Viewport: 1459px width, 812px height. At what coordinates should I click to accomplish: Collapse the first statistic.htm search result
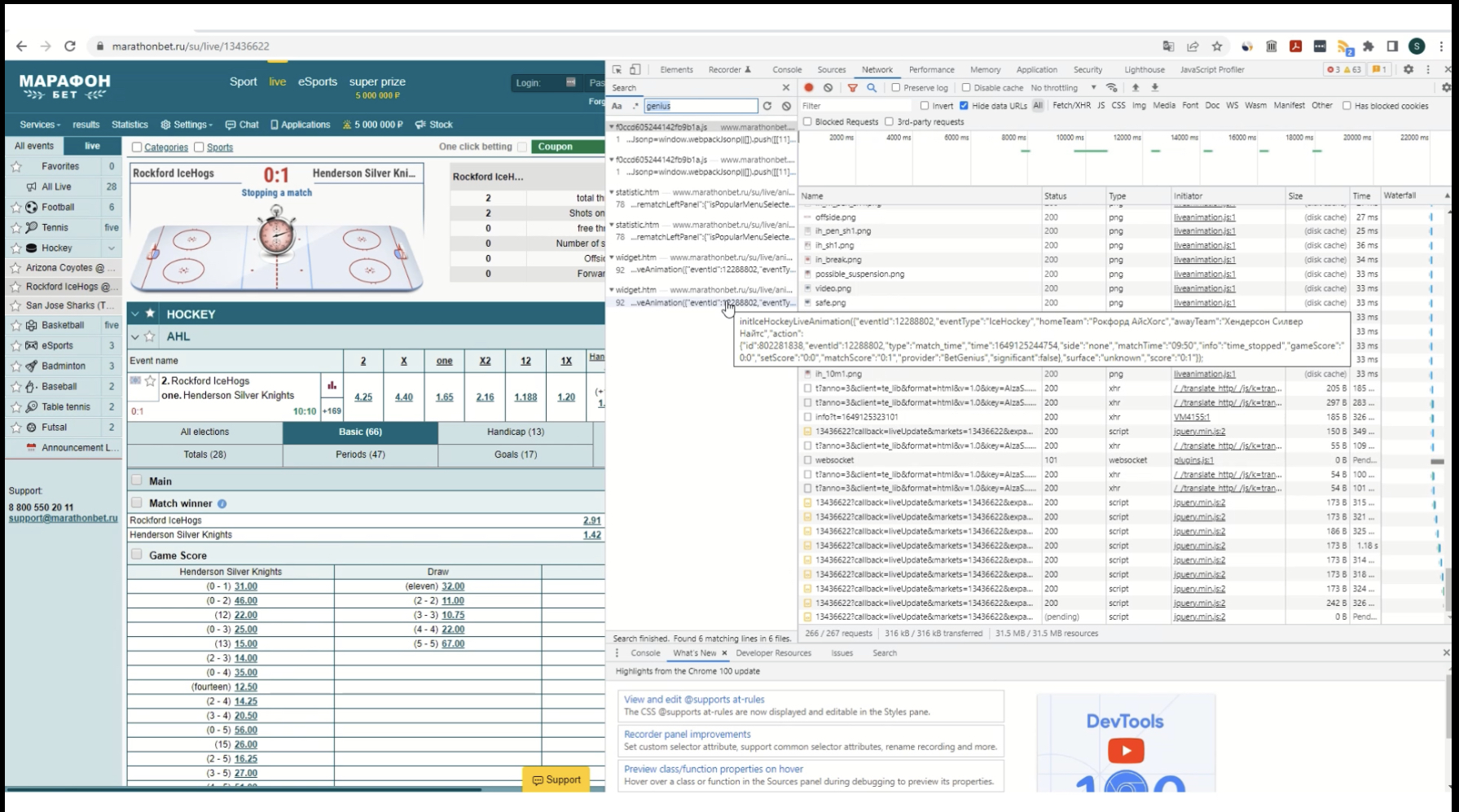612,192
